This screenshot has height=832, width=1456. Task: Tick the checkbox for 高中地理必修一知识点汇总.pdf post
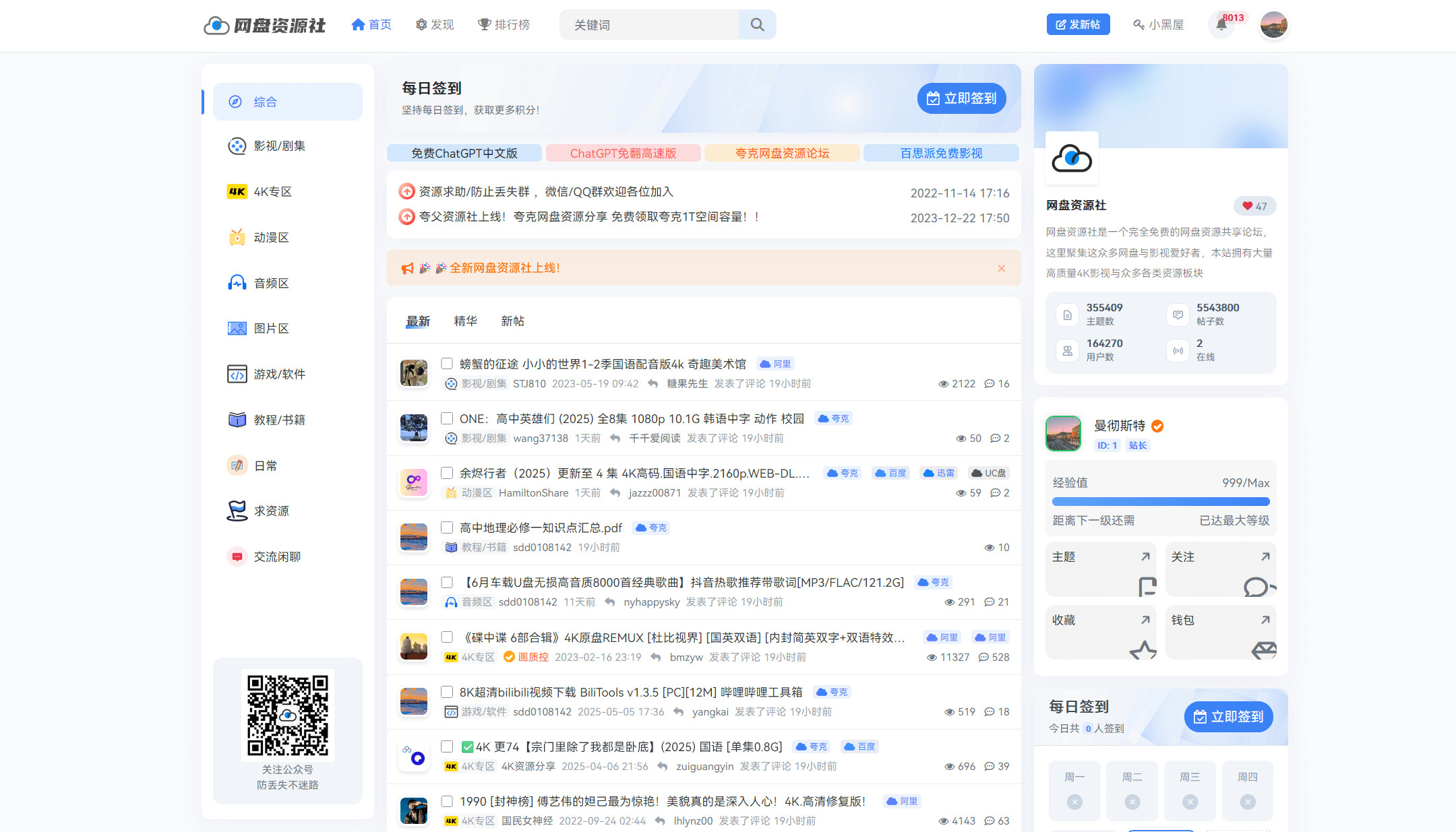pos(446,527)
